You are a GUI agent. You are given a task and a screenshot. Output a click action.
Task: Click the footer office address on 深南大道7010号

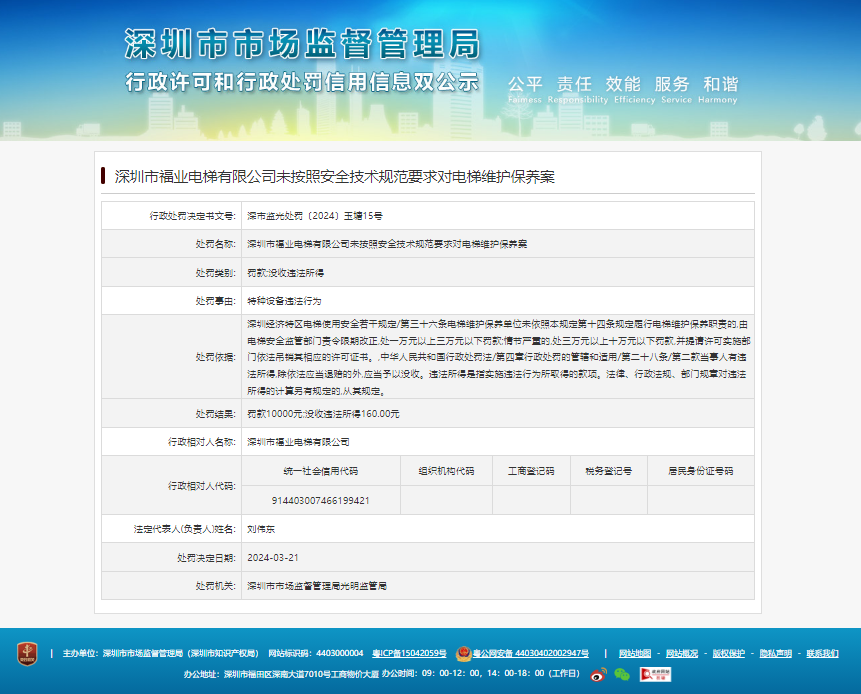pos(281,674)
